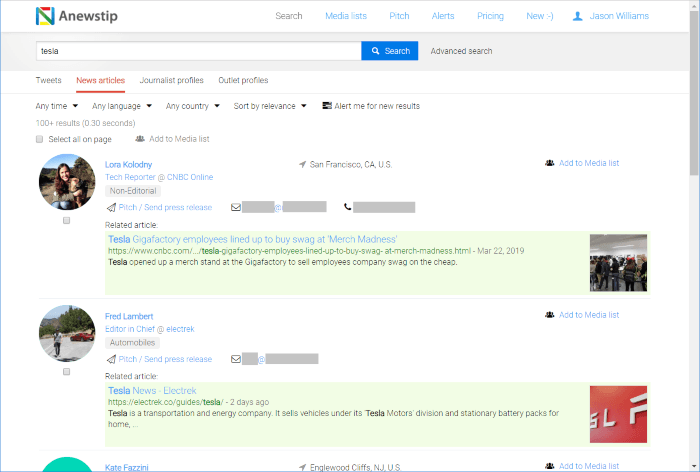Add Fred Lambert to Media list
700x472 pixels.
coord(589,315)
